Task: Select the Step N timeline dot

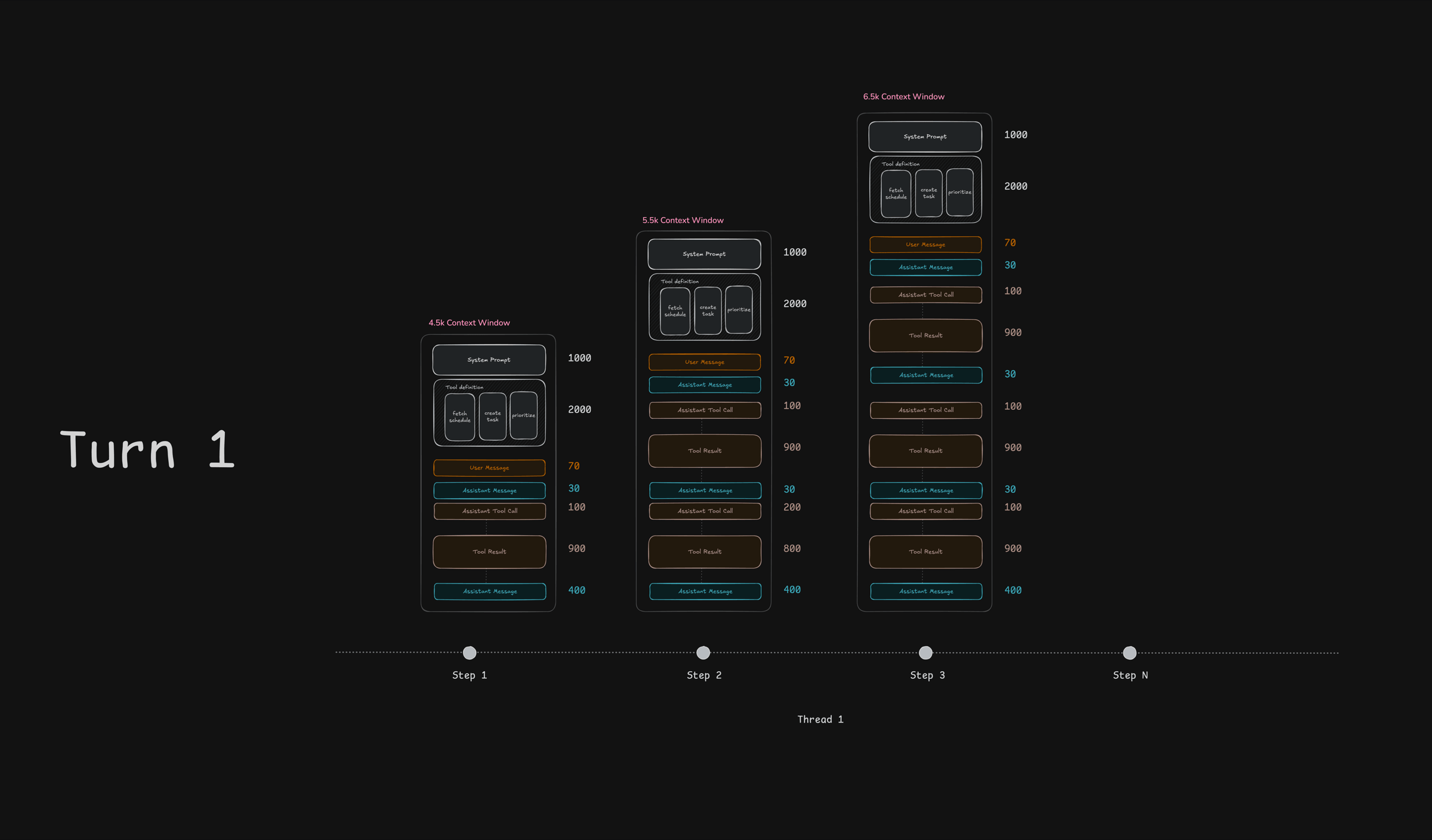Action: [x=1129, y=653]
